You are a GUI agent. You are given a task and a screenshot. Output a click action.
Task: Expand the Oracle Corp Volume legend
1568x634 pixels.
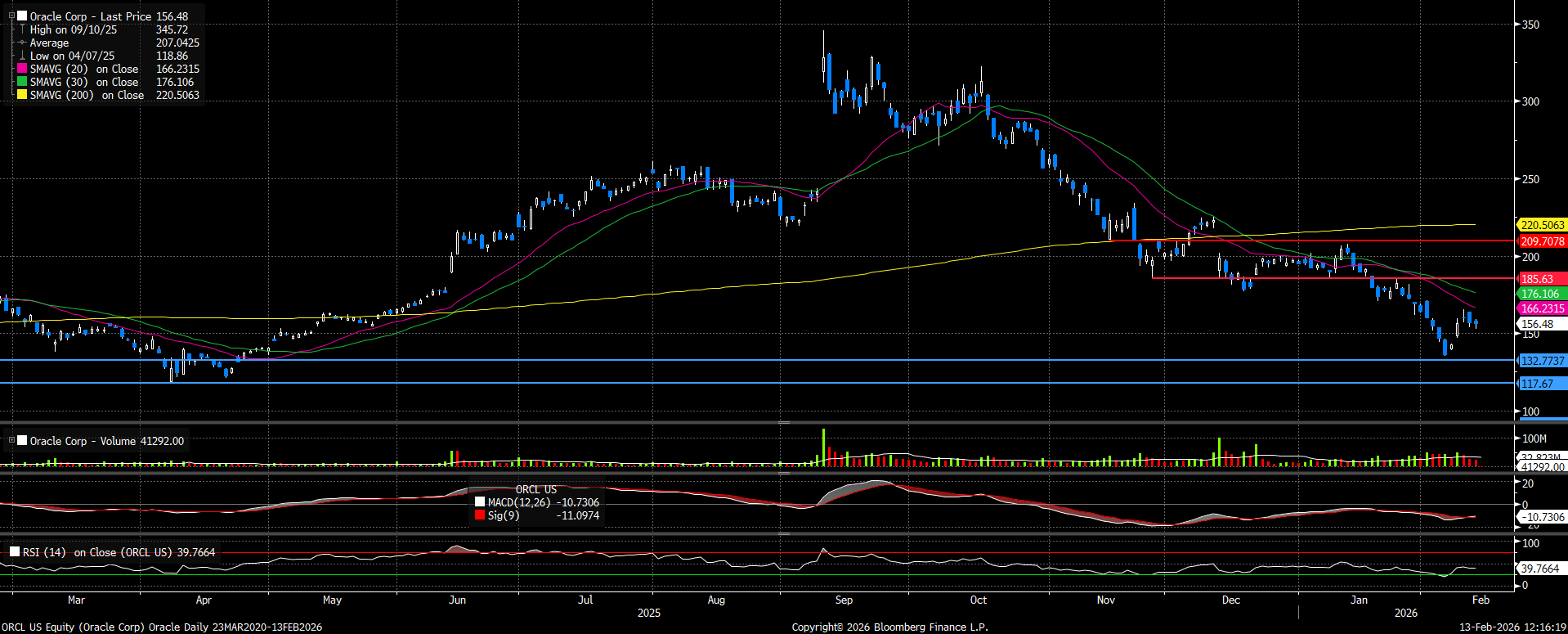point(11,441)
